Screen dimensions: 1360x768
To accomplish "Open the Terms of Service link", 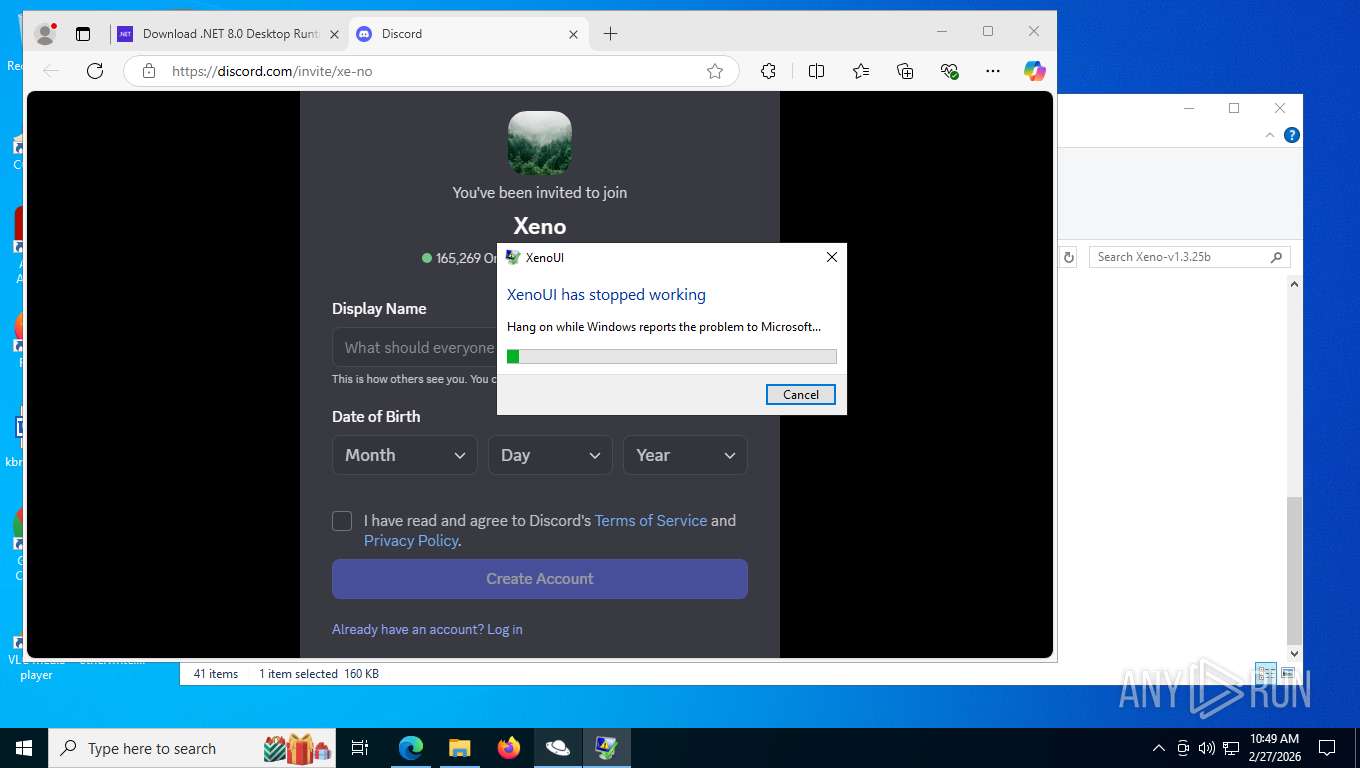I will tap(651, 521).
